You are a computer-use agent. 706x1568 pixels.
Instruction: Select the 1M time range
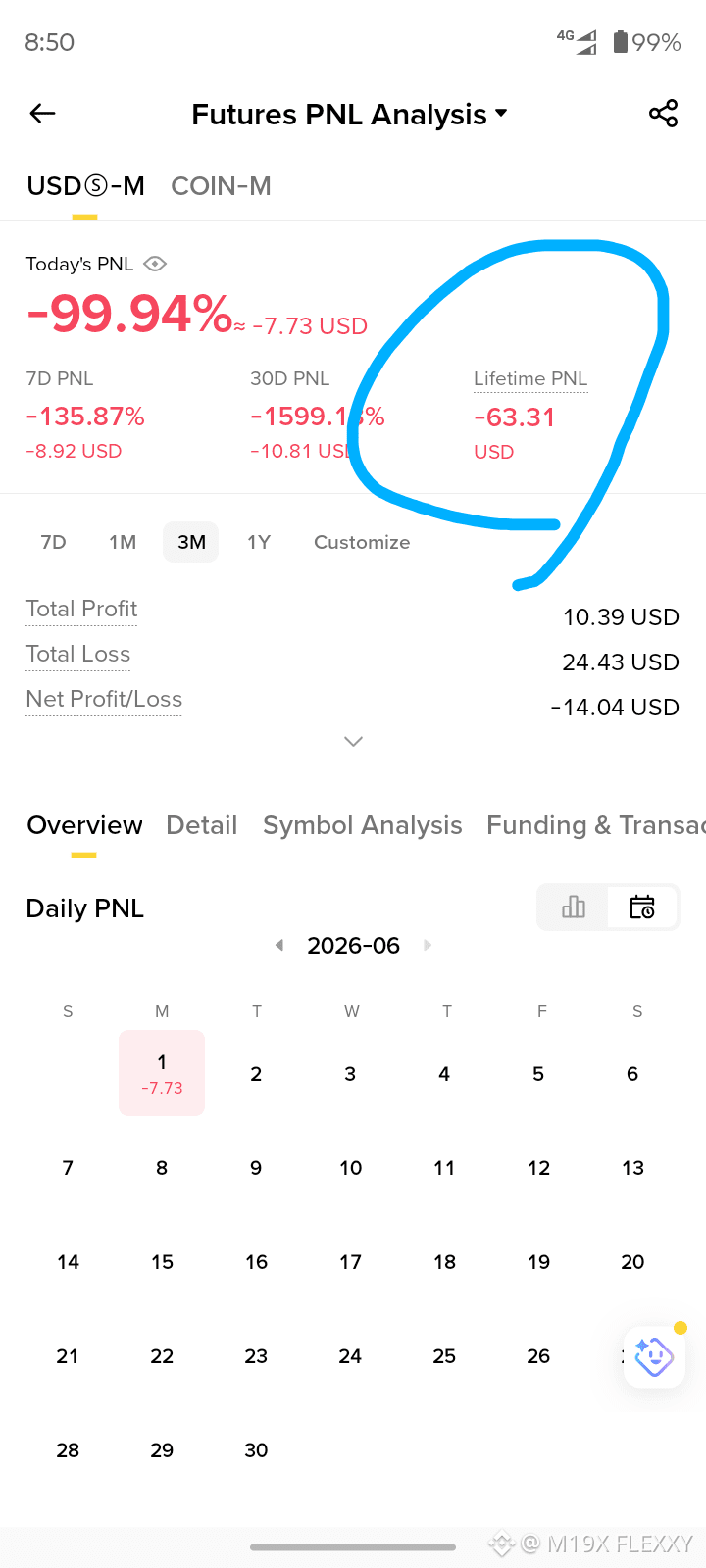click(x=123, y=542)
